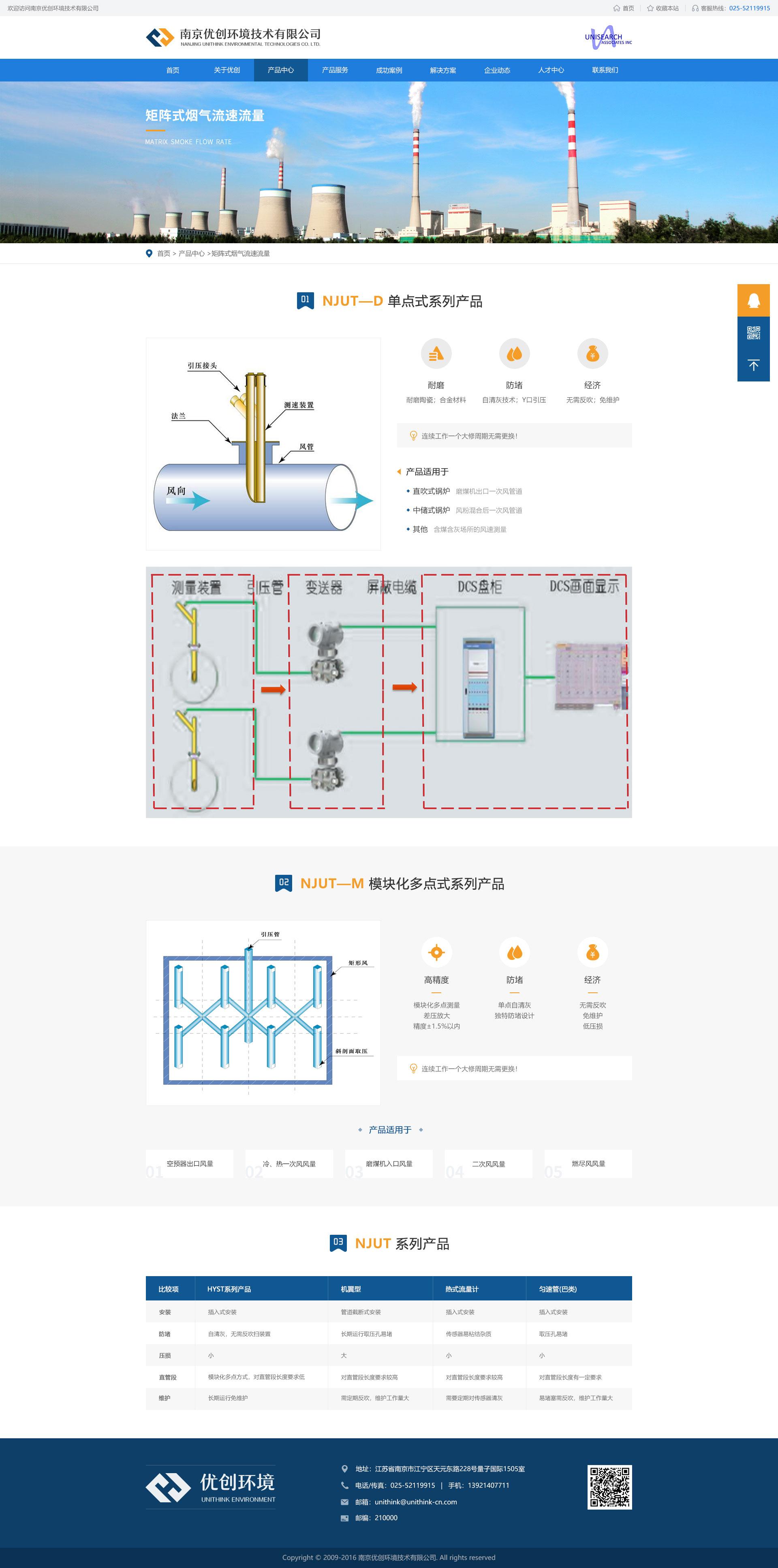Click the headset hotline icon
Screen dimensions: 778x1568
tap(695, 9)
